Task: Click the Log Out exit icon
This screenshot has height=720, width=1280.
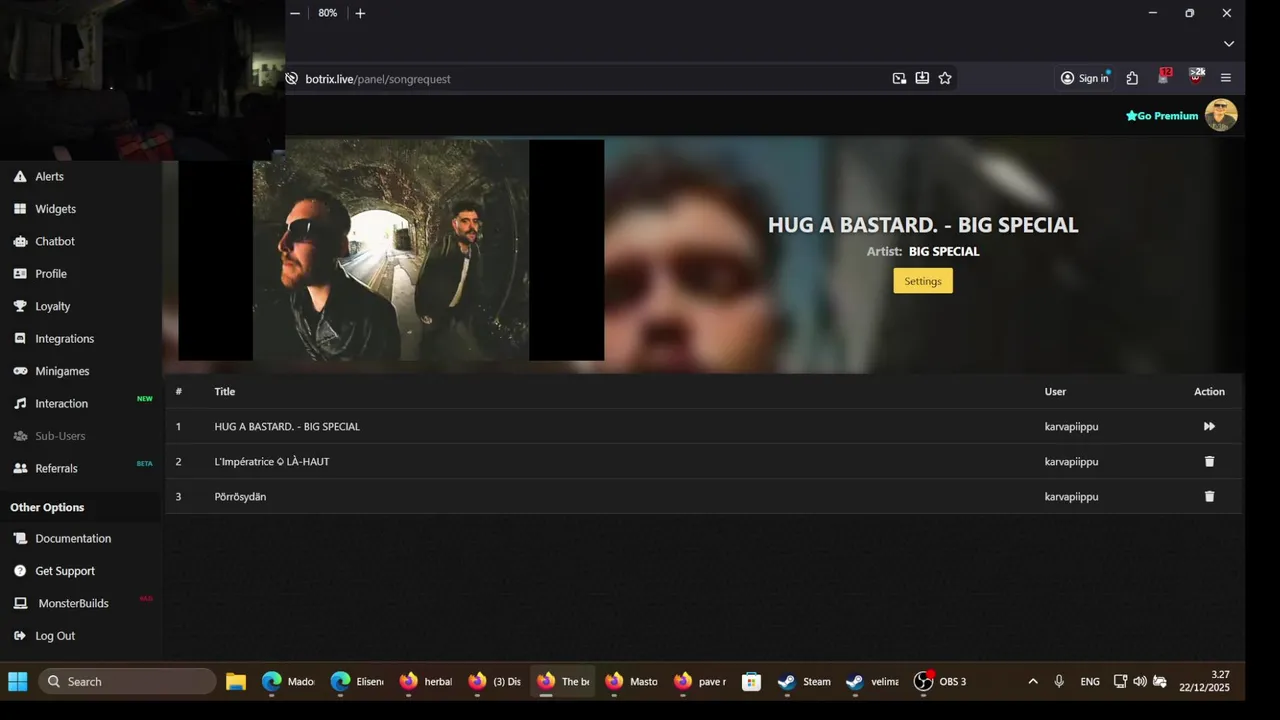Action: [x=20, y=636]
